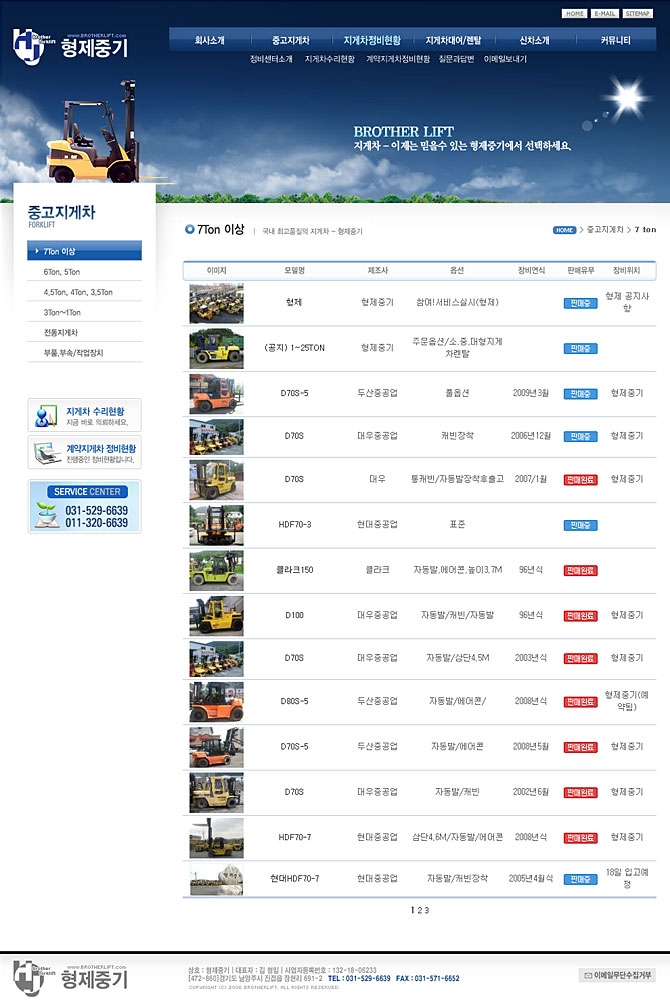The image size is (670, 1002).
Task: Open model name 클라크150
Action: (295, 570)
